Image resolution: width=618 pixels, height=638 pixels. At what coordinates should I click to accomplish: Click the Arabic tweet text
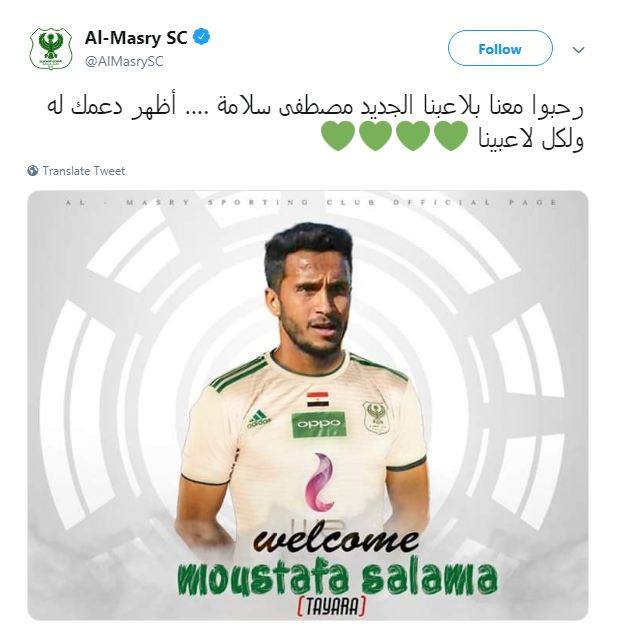coord(315,123)
